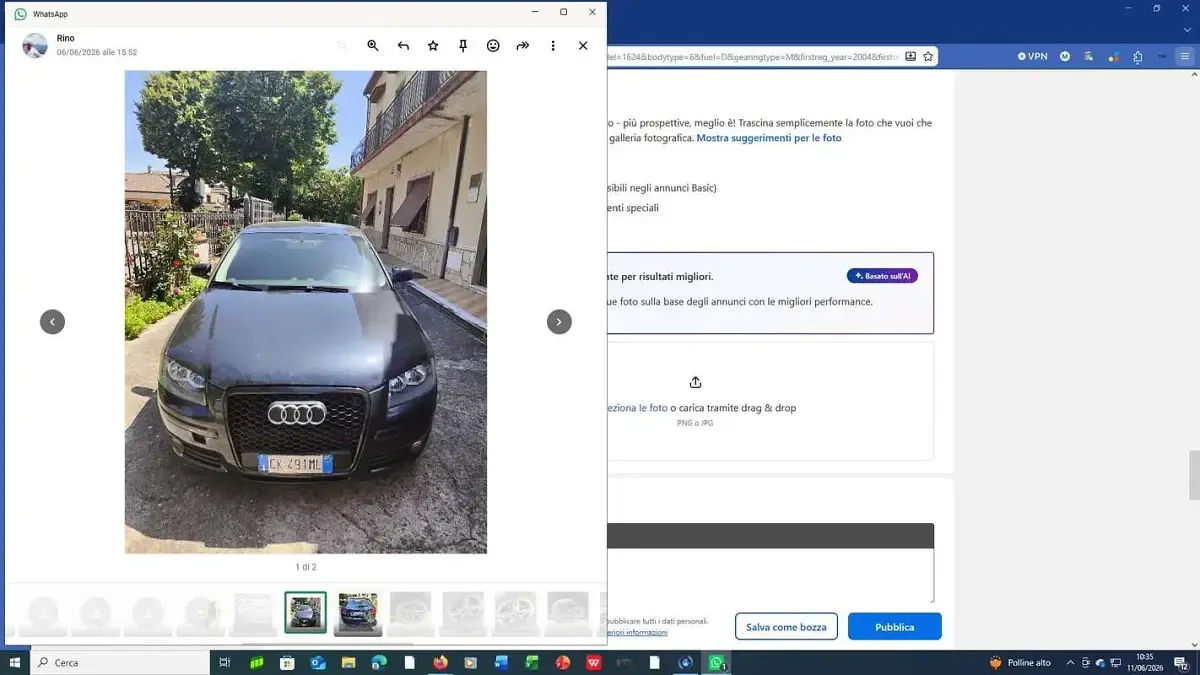1200x675 pixels.
Task: Click the install-app icon in the address bar
Action: pos(910,57)
